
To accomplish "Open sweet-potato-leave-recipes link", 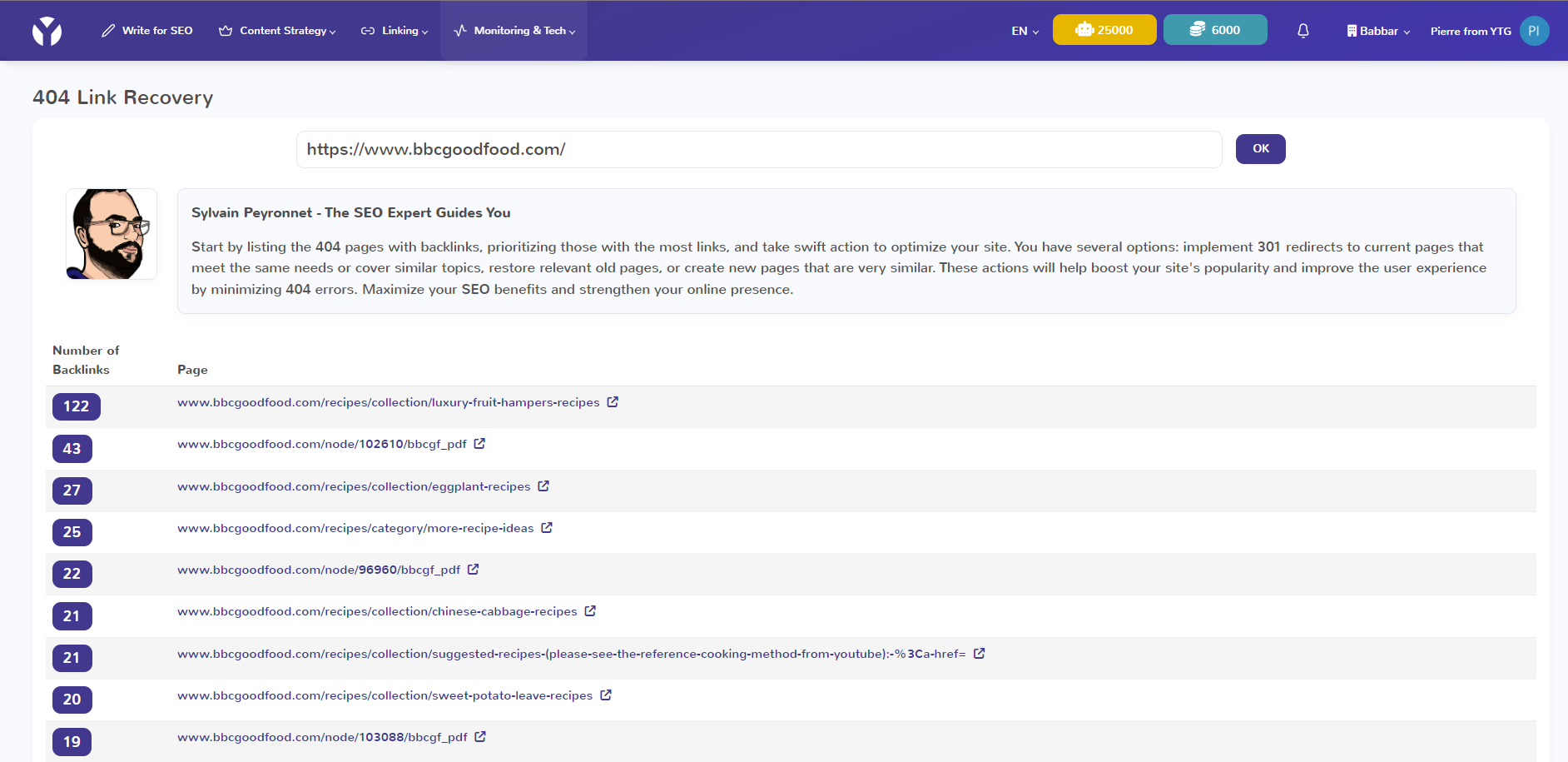I will [385, 695].
